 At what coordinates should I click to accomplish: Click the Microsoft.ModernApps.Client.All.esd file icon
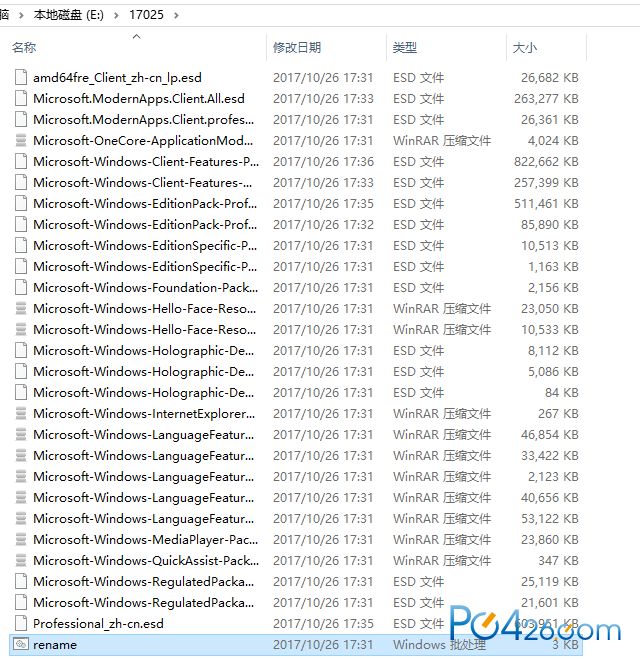click(21, 98)
